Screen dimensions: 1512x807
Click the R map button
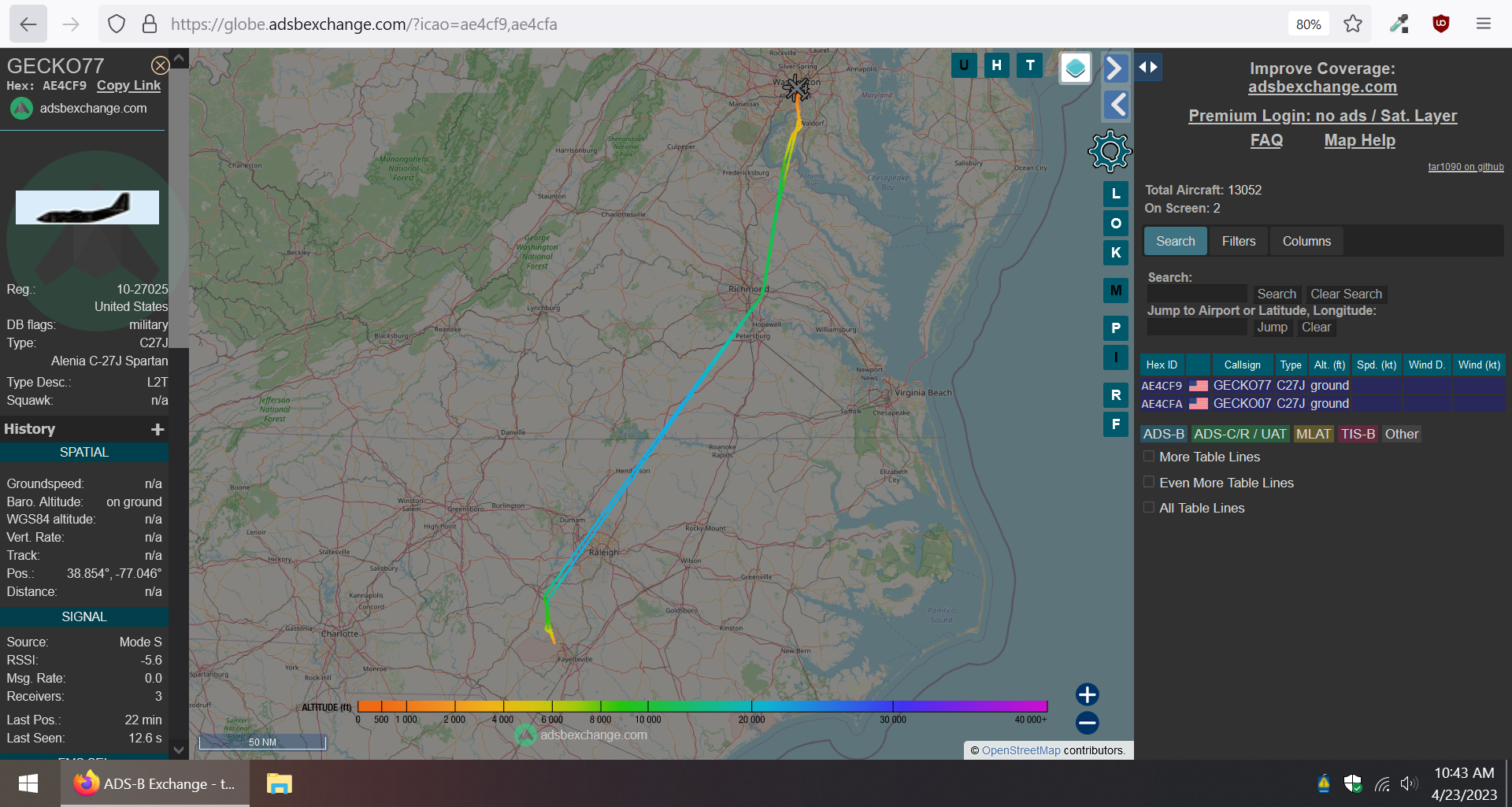[x=1116, y=395]
